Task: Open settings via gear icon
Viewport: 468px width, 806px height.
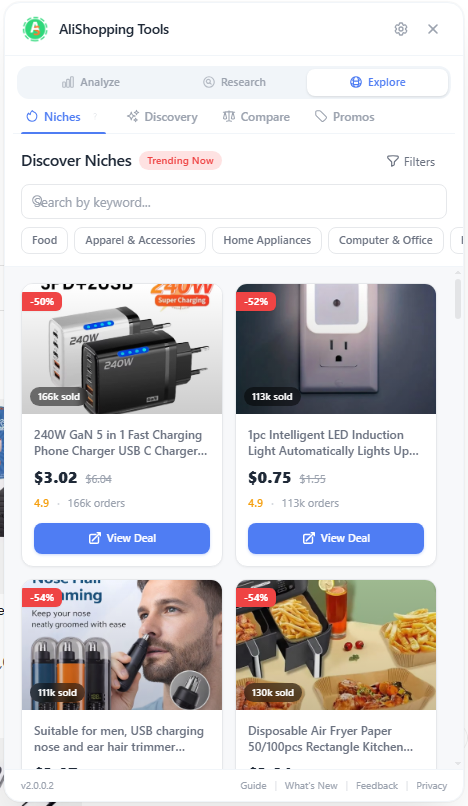Action: (401, 29)
